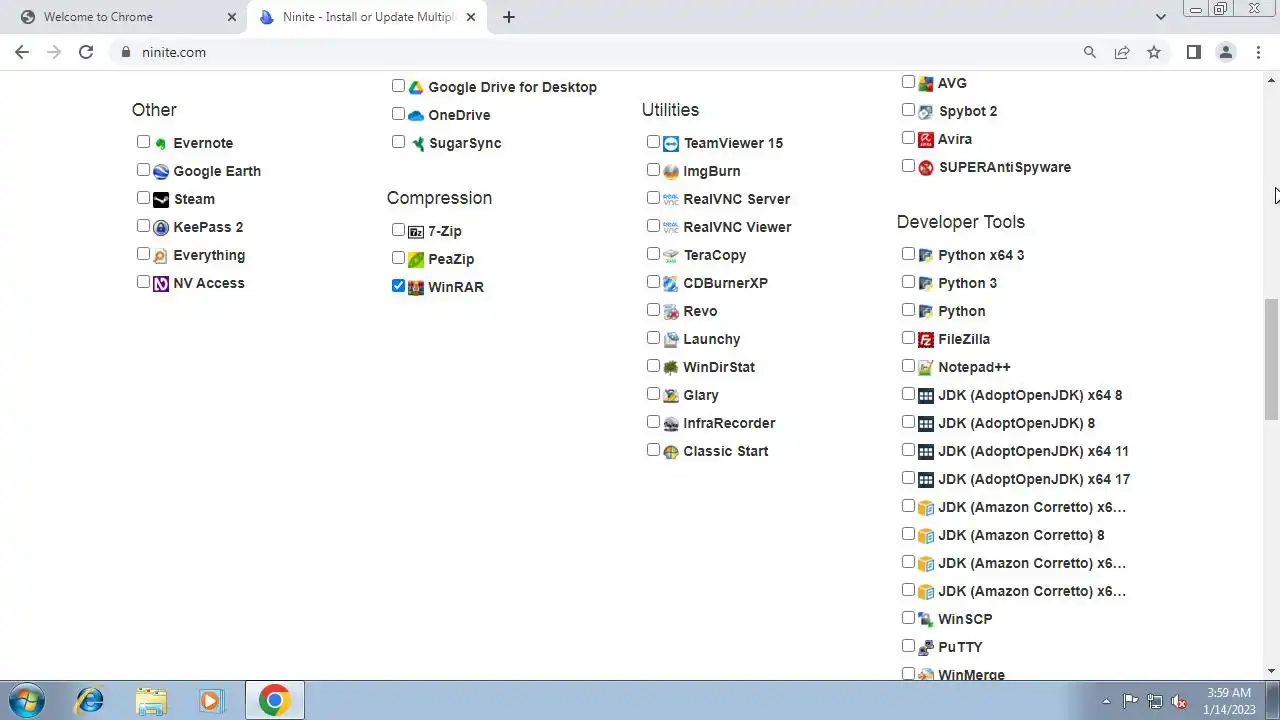The width and height of the screenshot is (1280, 720).
Task: Open Internet Explorer from the taskbar
Action: coord(90,700)
